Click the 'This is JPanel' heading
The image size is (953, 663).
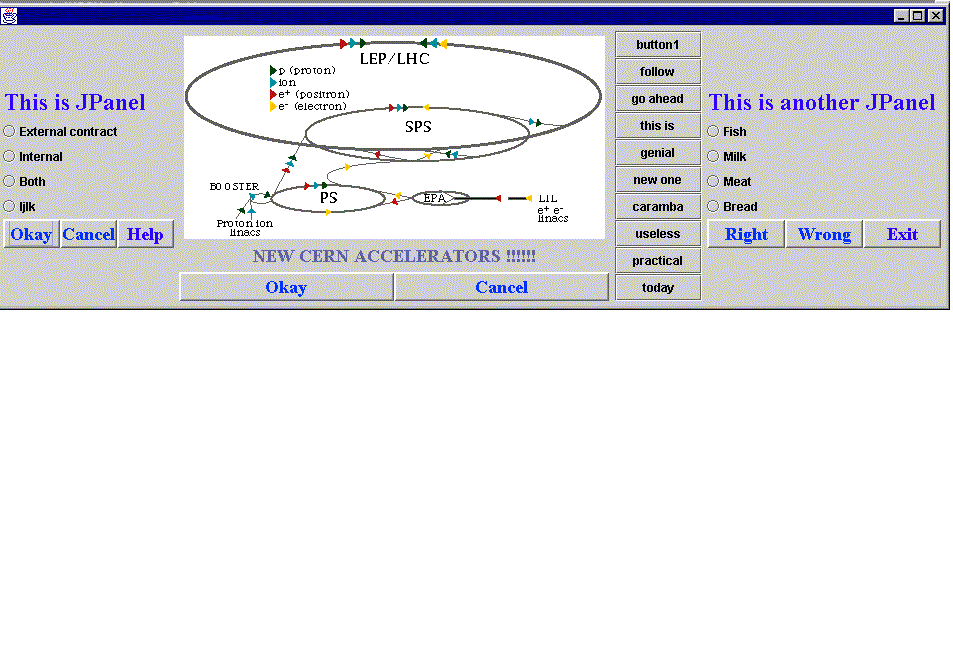tap(75, 102)
